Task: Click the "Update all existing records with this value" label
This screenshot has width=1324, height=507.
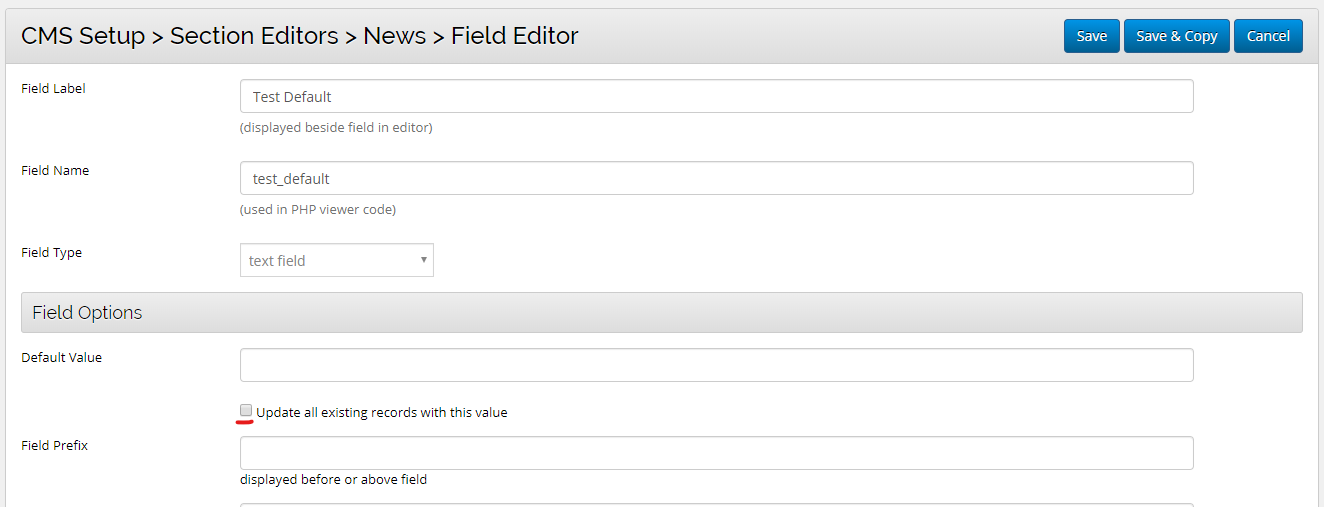Action: 382,413
